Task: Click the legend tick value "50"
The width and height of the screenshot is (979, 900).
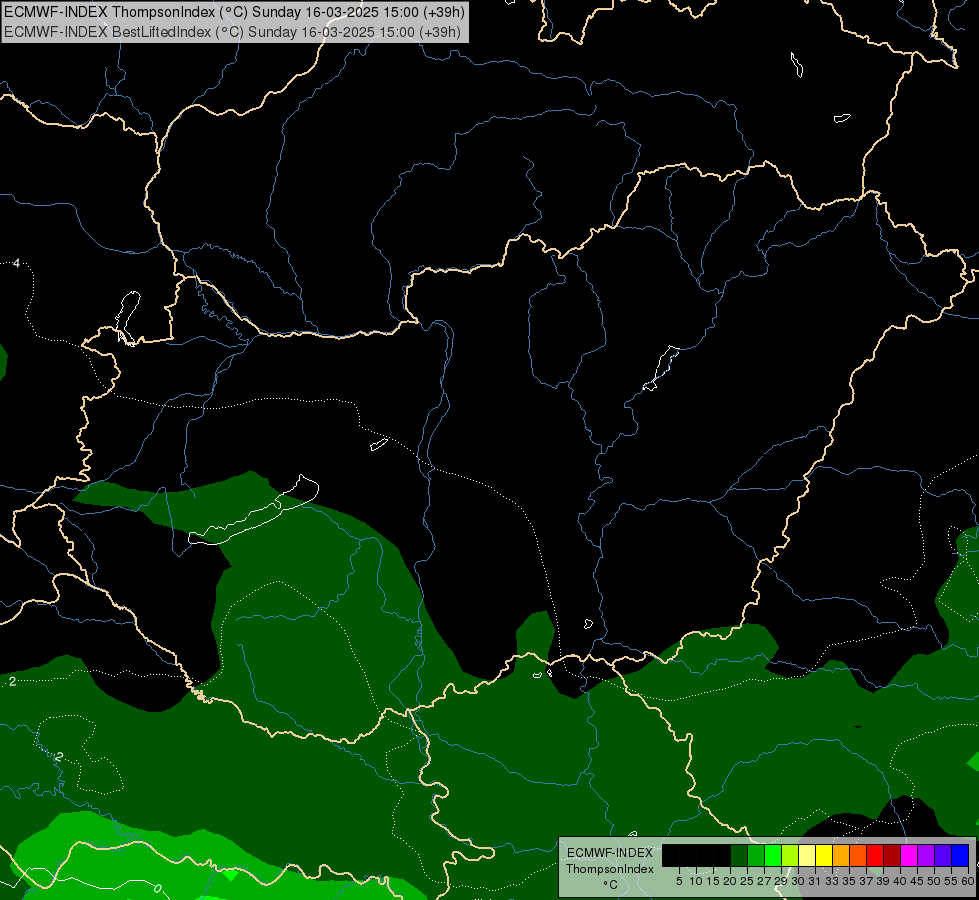Action: pyautogui.click(x=934, y=881)
